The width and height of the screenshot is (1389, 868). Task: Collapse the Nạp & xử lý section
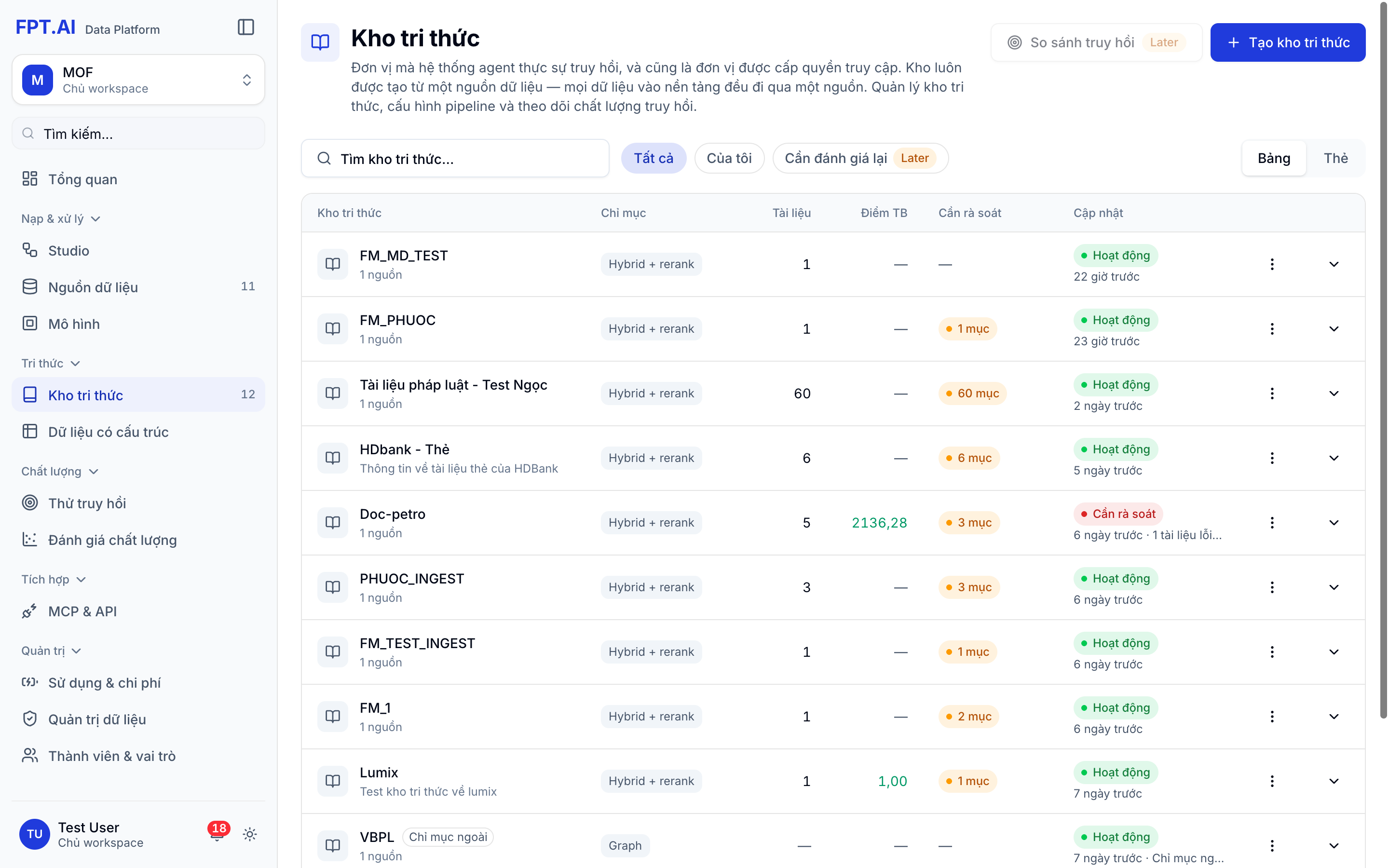(x=61, y=219)
